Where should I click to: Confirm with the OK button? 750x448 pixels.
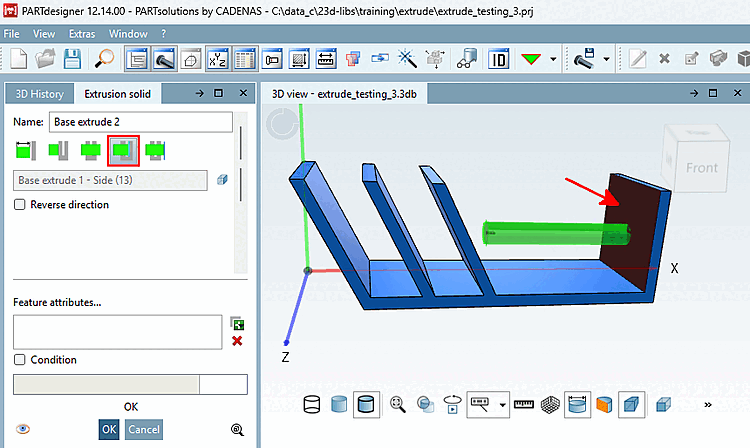pyautogui.click(x=109, y=429)
